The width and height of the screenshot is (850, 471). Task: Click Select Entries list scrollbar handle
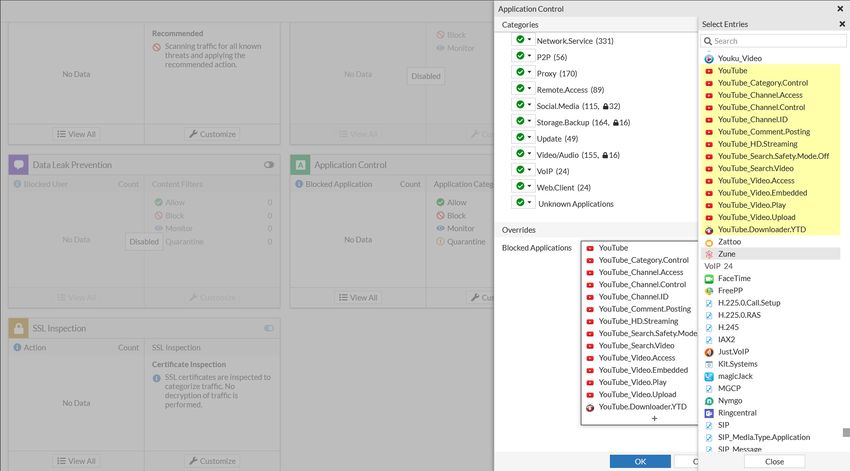(846, 433)
